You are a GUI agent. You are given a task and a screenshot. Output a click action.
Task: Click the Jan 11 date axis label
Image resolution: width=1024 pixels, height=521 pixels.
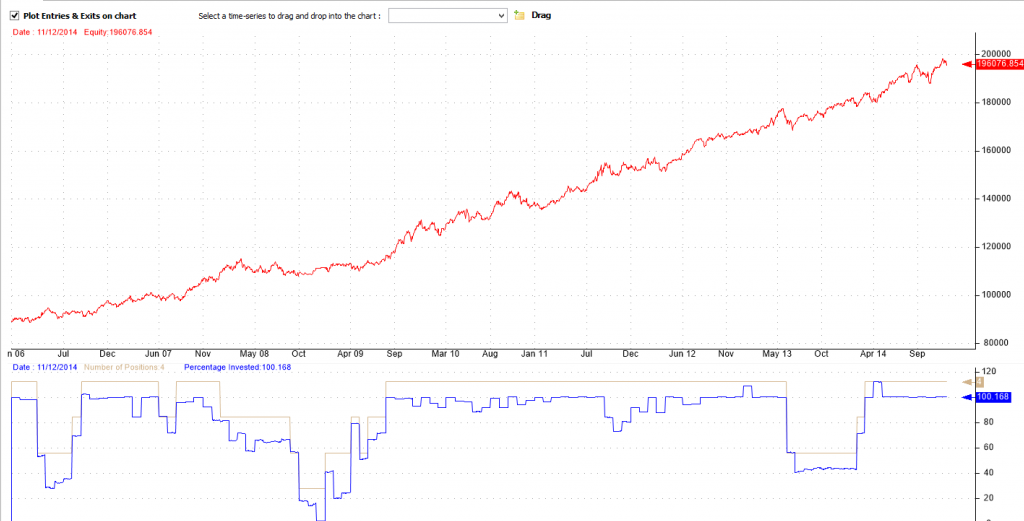pyautogui.click(x=535, y=354)
